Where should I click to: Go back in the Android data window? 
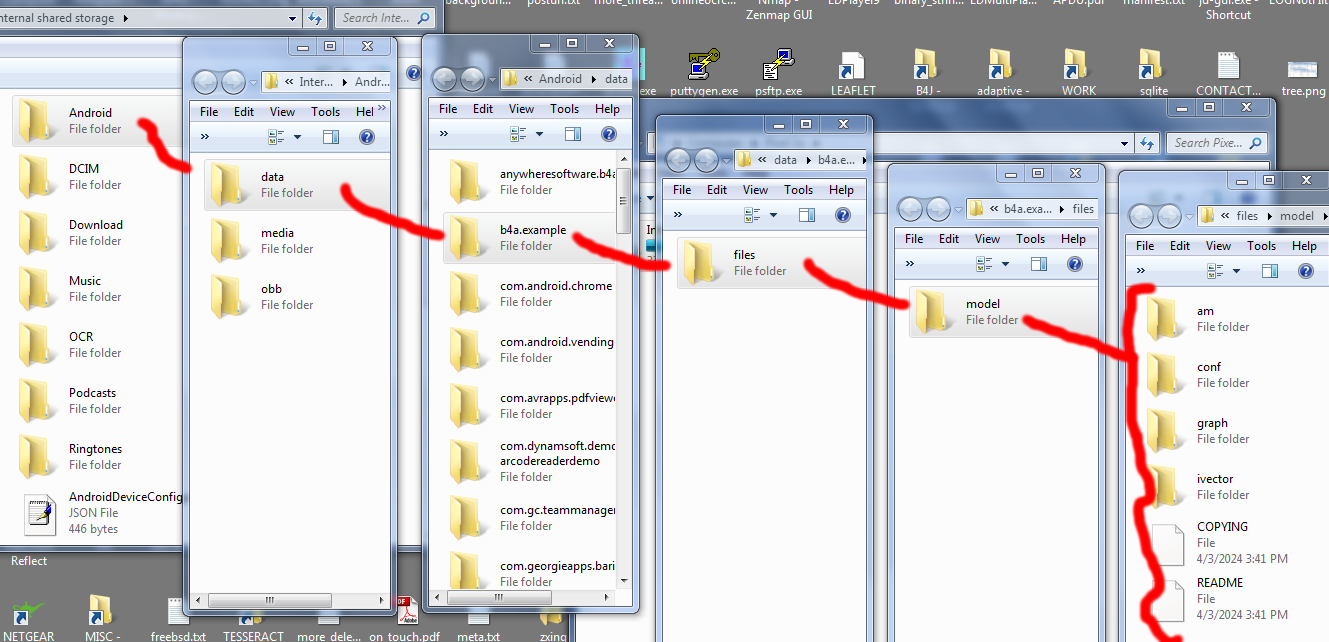[x=444, y=79]
